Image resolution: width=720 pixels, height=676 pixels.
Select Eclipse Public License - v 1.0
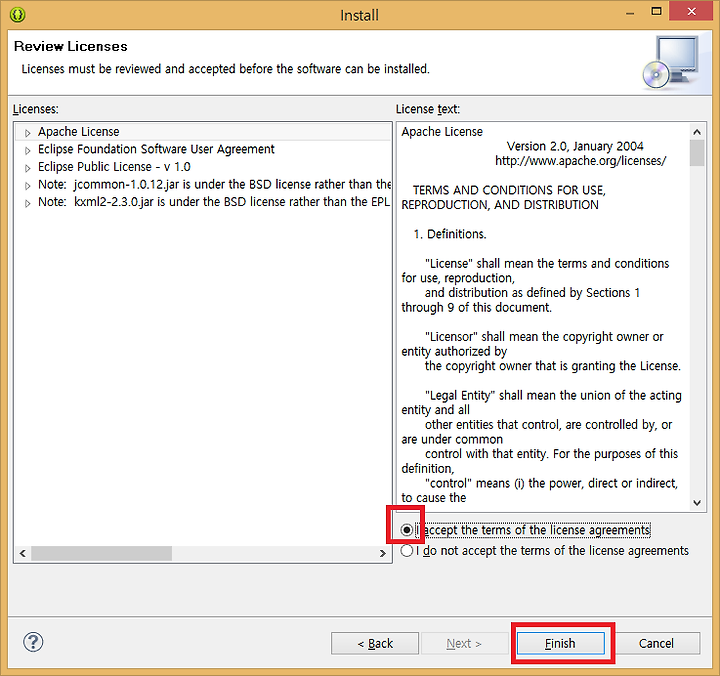[x=114, y=167]
